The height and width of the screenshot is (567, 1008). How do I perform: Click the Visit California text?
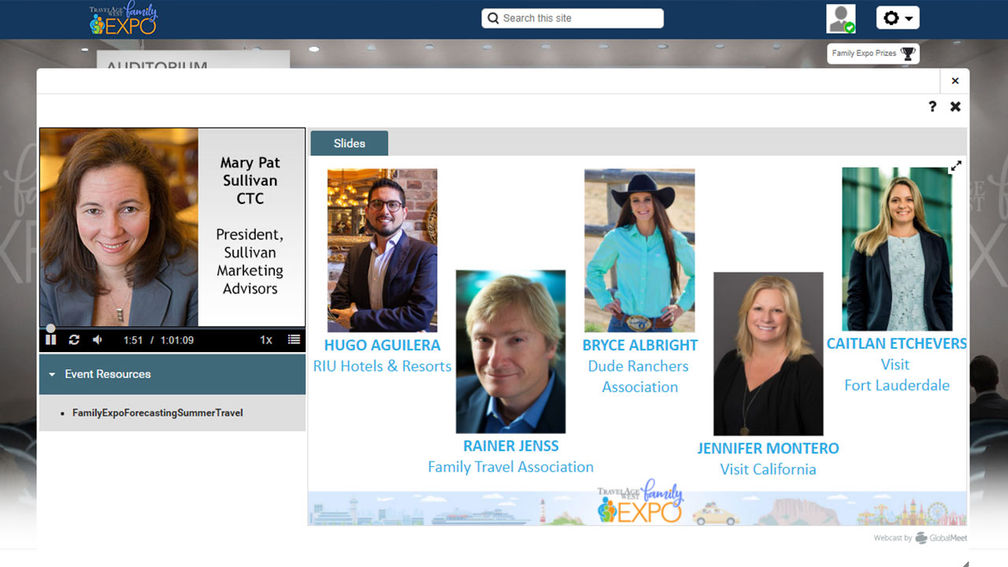click(x=768, y=470)
